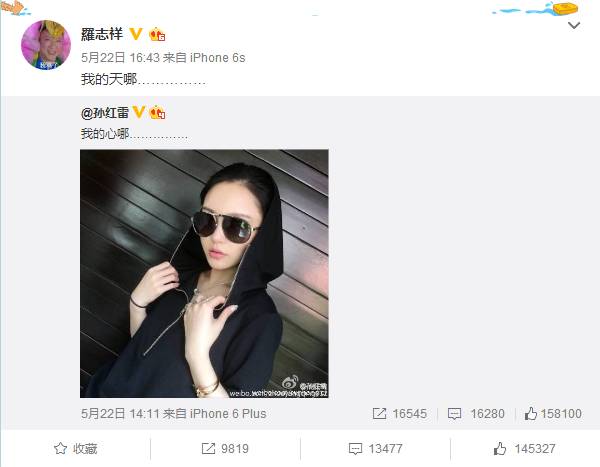
Task: Open the post options chevron menu
Action: pos(574,26)
